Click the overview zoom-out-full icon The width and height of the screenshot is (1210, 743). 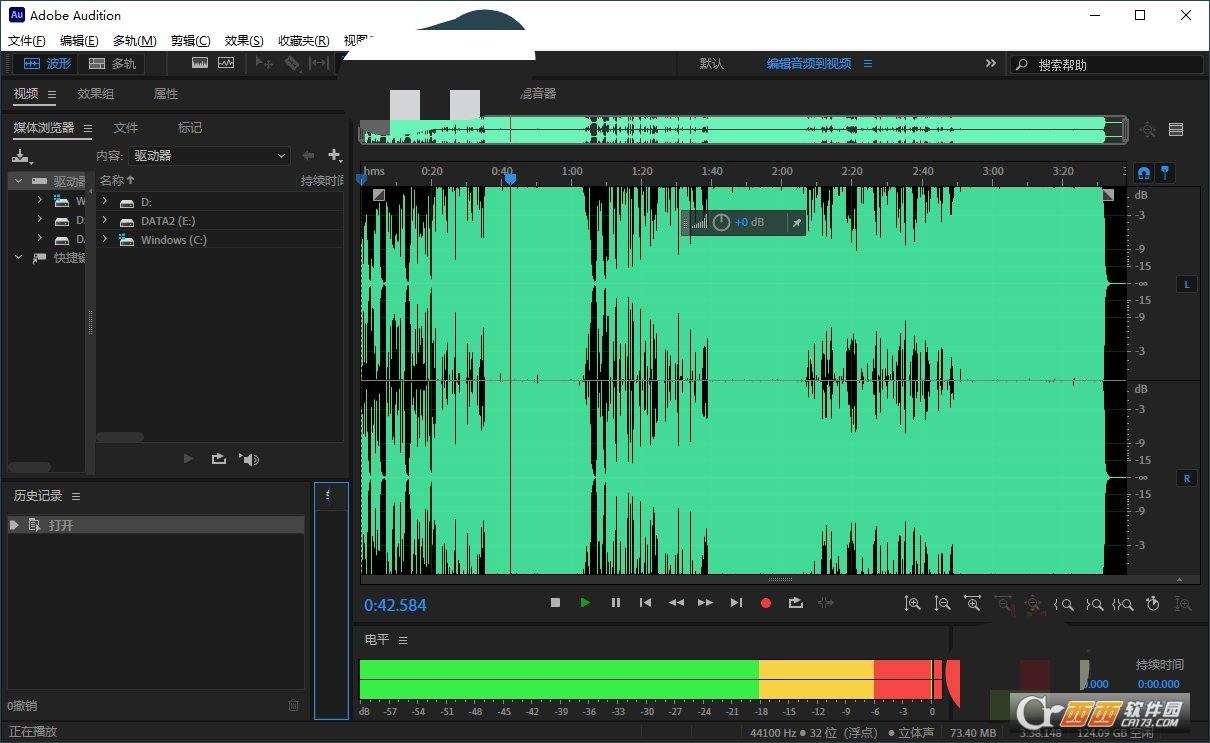(1147, 129)
